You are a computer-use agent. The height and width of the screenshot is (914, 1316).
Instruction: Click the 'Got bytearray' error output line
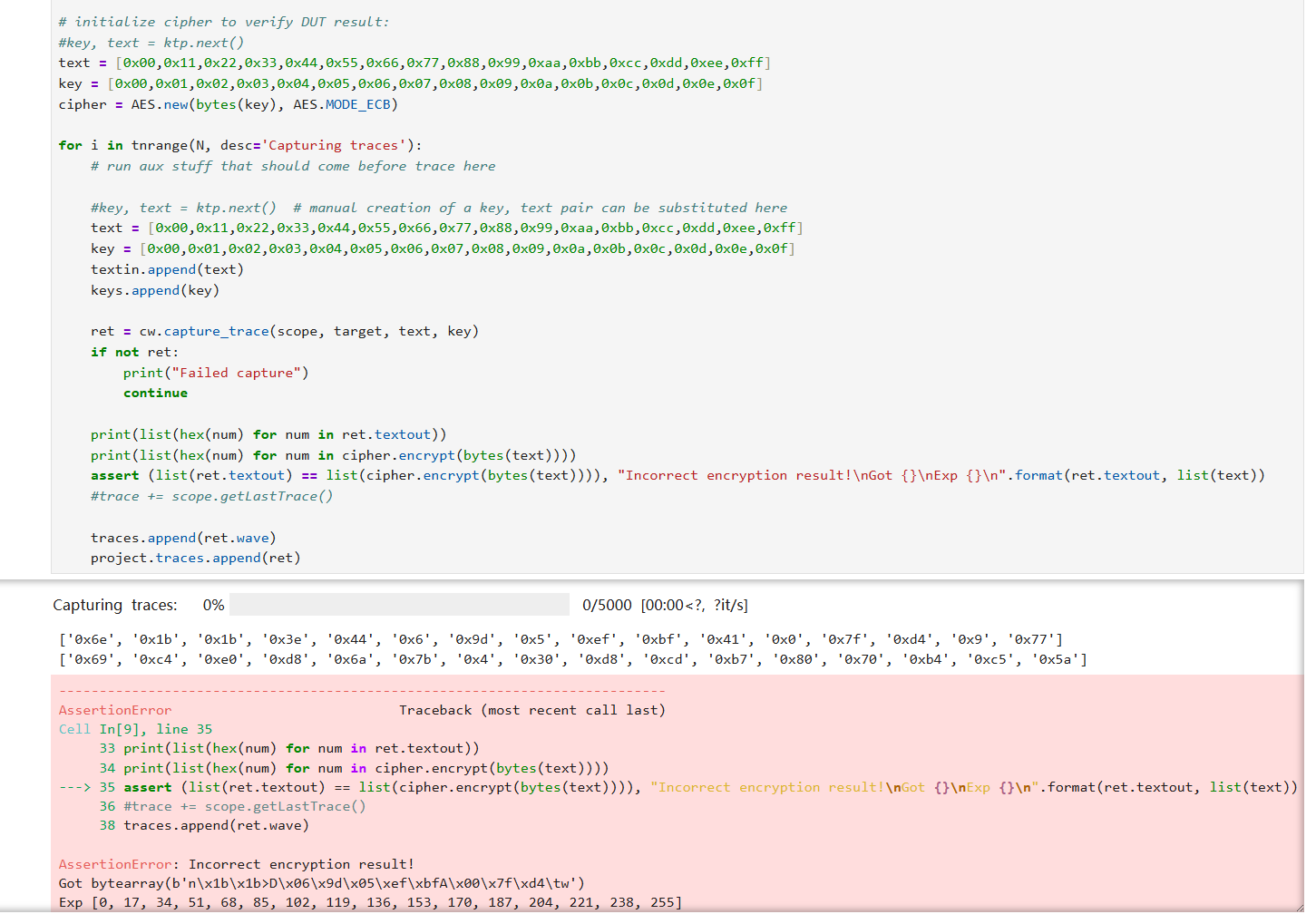pyautogui.click(x=321, y=883)
